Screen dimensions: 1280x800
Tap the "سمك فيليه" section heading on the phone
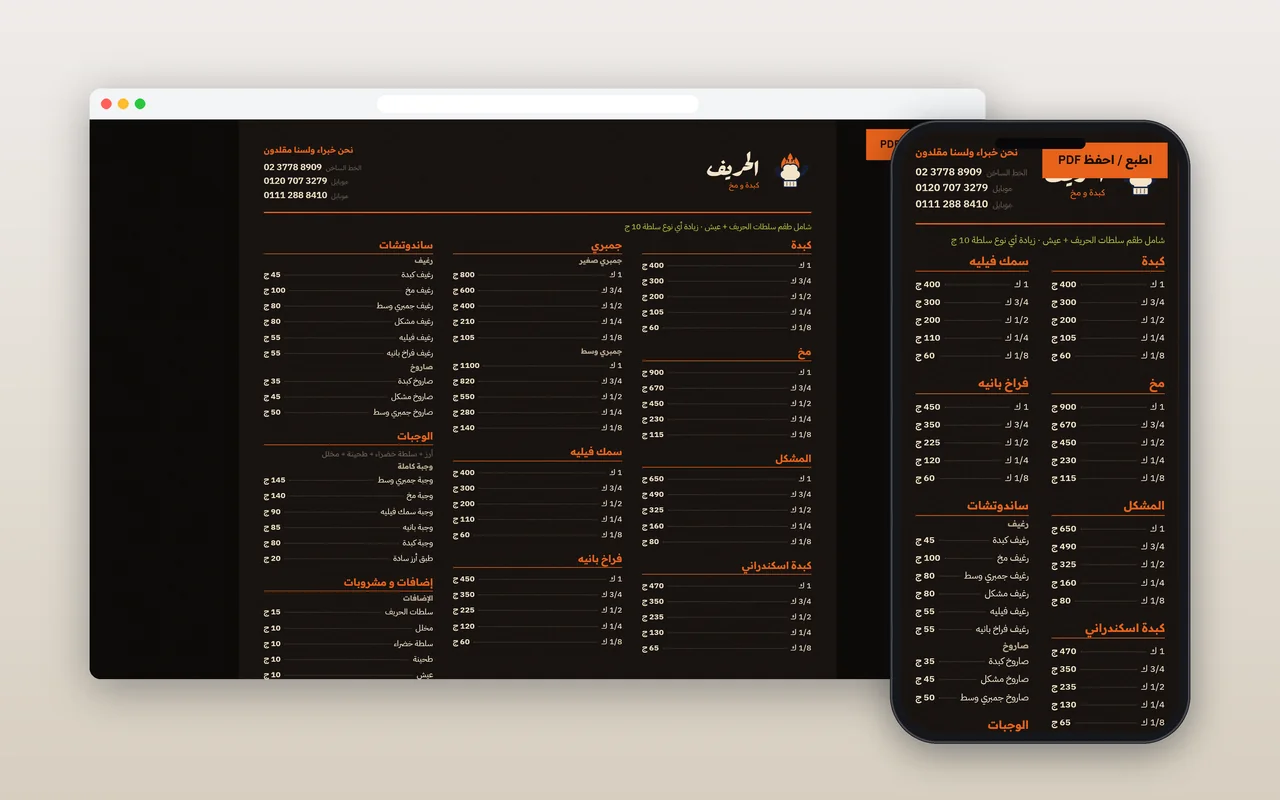click(x=998, y=262)
